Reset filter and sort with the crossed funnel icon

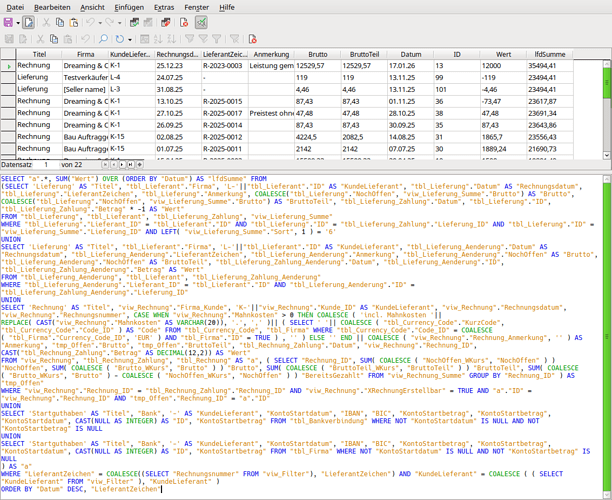(x=235, y=39)
